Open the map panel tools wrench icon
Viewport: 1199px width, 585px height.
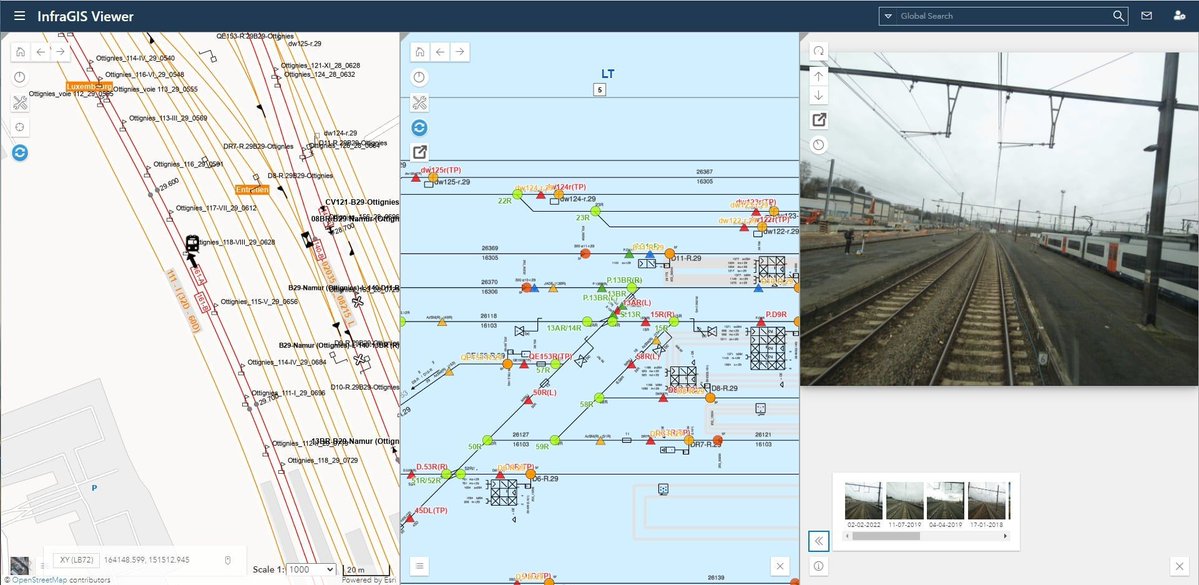click(20, 102)
